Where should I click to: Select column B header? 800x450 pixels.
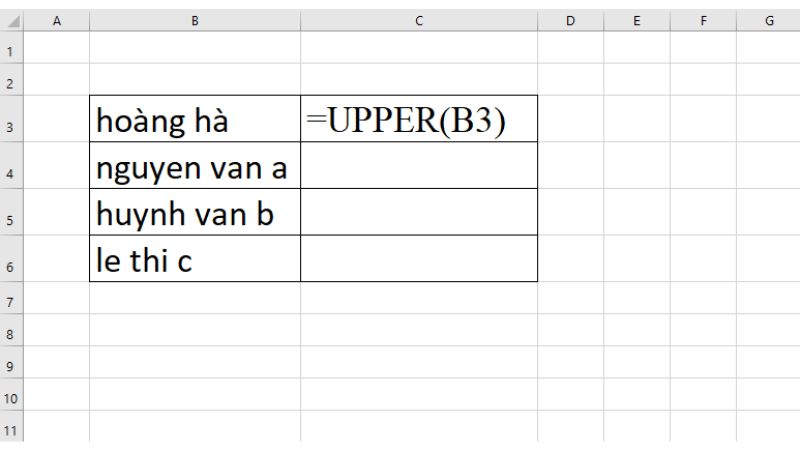point(195,17)
